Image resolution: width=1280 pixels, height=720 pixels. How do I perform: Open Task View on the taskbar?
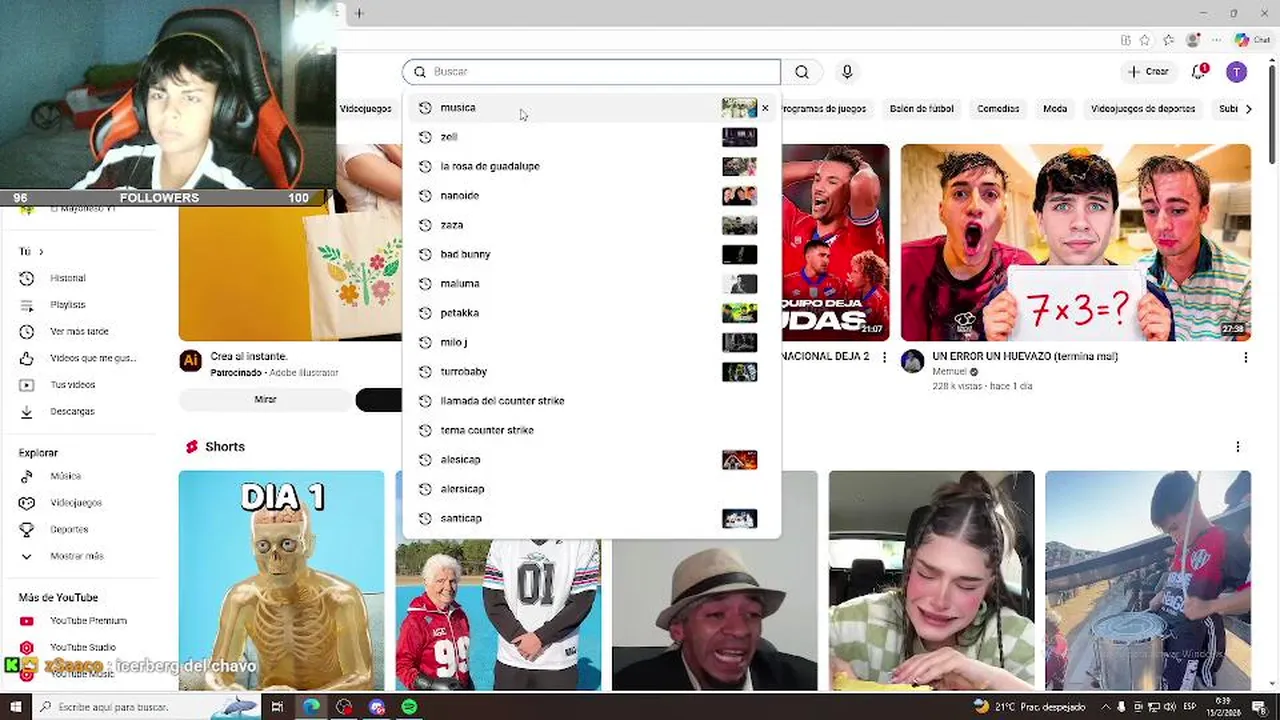(277, 707)
